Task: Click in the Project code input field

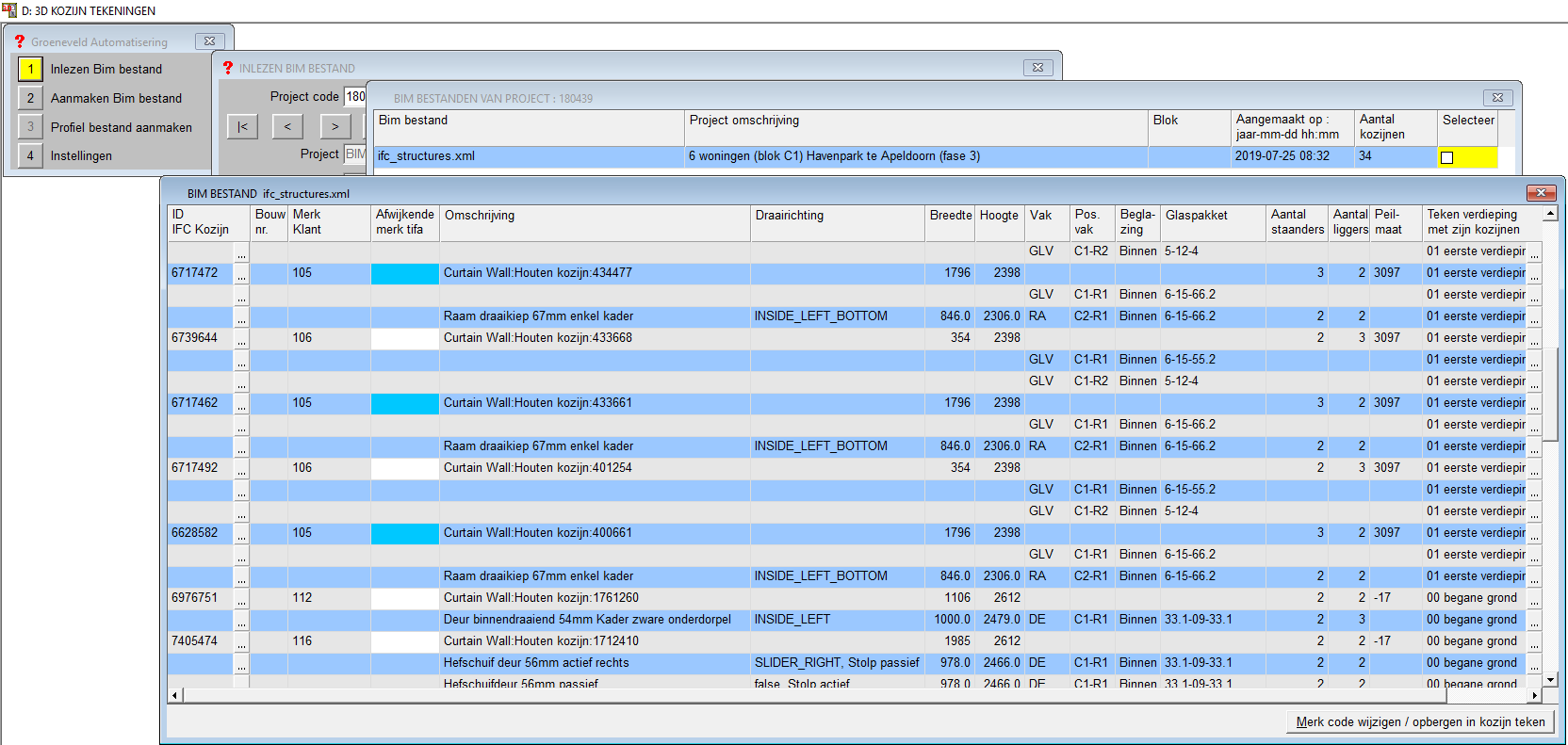Action: click(x=355, y=96)
